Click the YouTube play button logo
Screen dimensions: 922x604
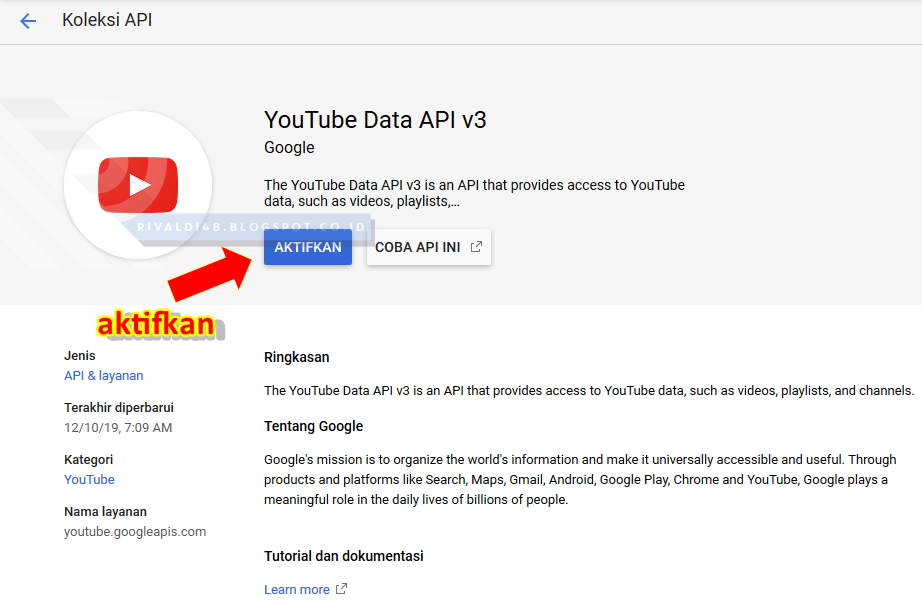coord(140,184)
